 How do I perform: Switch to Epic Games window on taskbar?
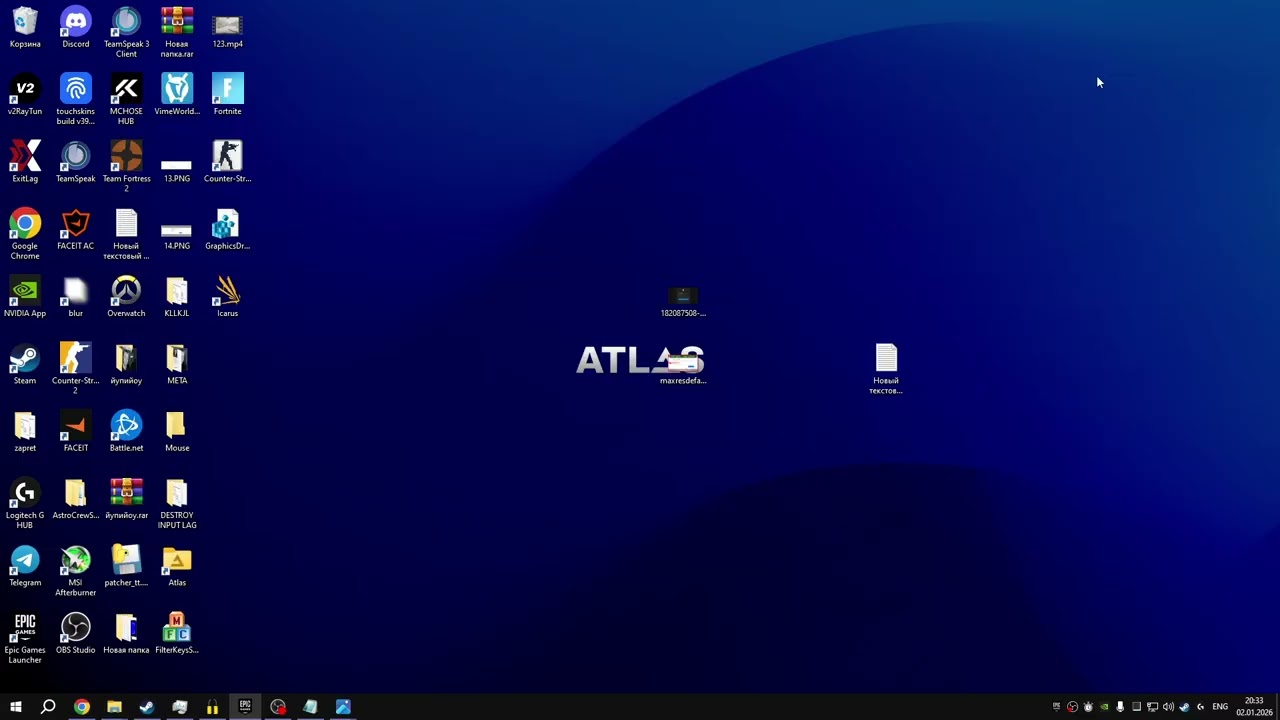point(245,706)
